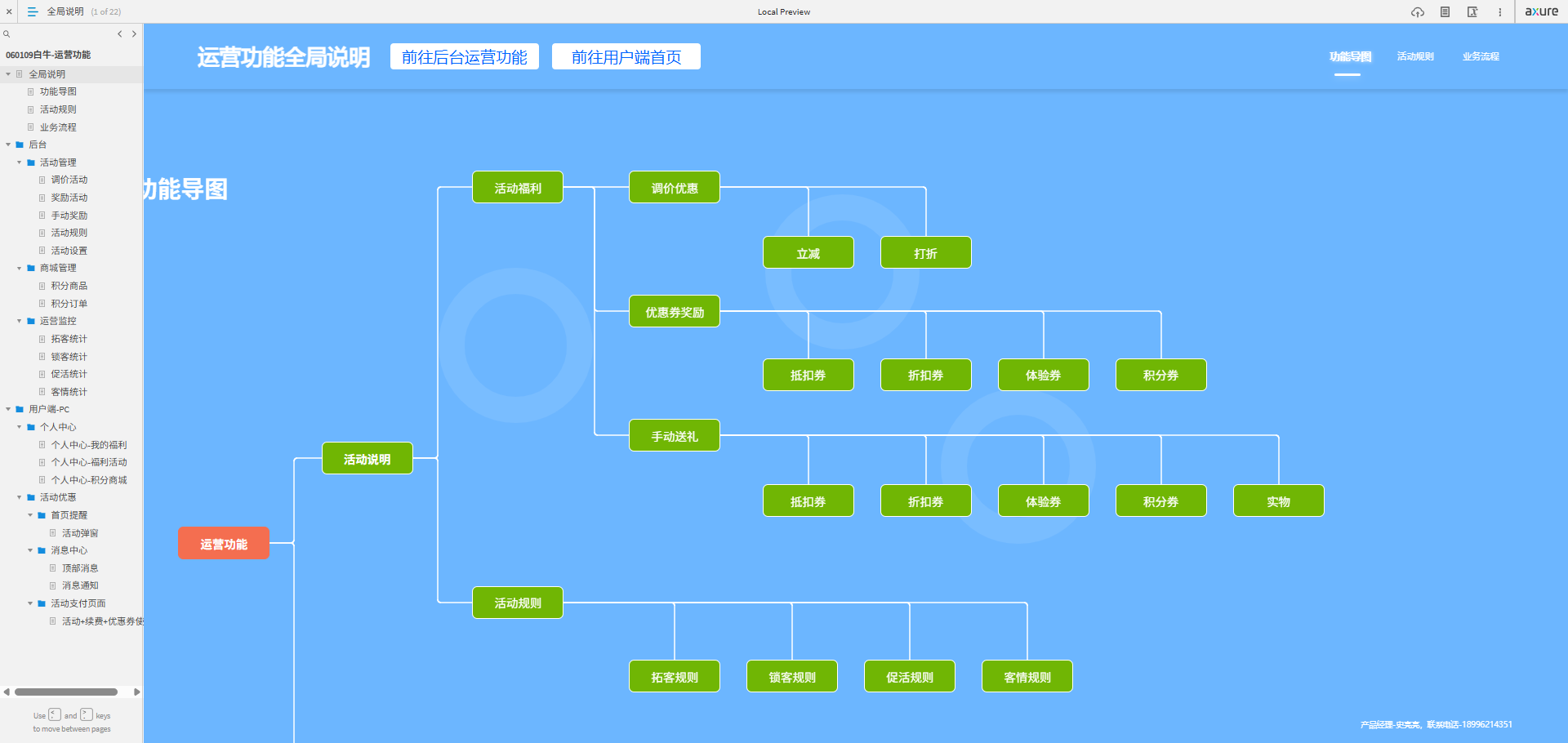Open the 积分商品 page in sitemap
Screen dimensions: 1568x743
(69, 286)
